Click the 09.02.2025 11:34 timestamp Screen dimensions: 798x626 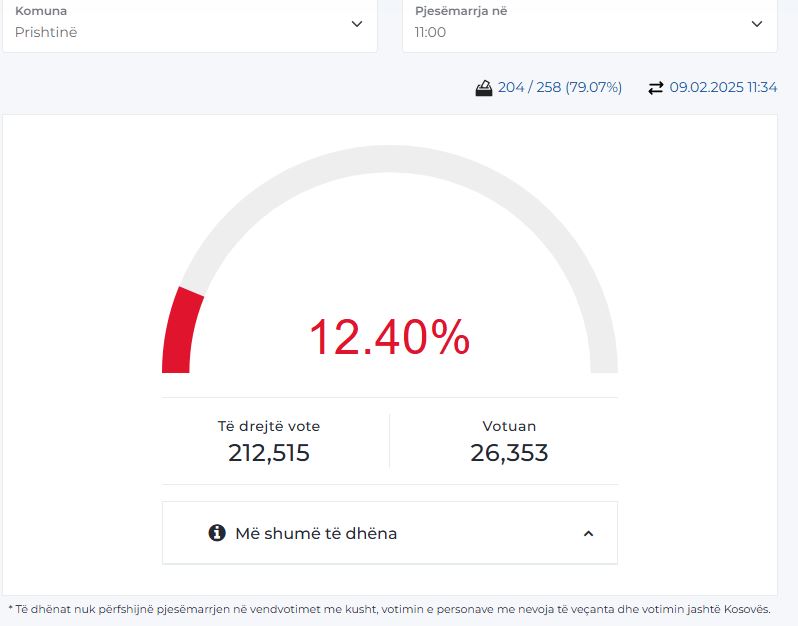[723, 88]
